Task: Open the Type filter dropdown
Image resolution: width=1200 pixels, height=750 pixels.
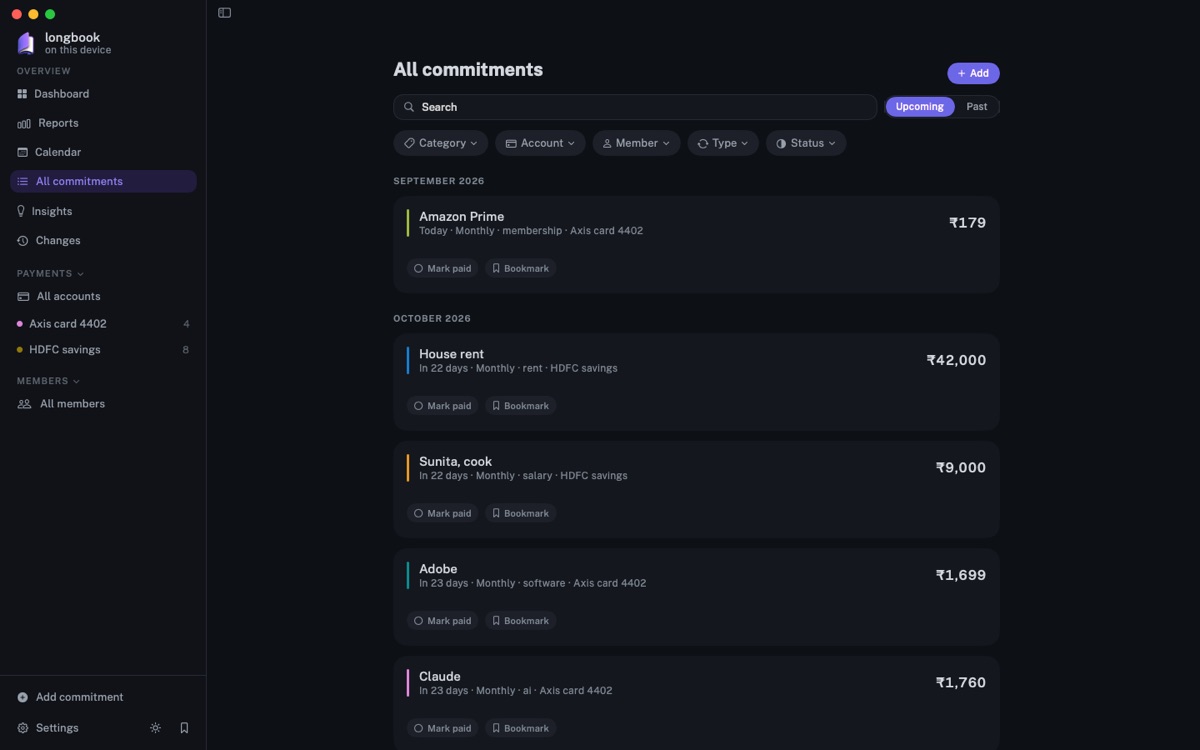Action: pyautogui.click(x=723, y=143)
